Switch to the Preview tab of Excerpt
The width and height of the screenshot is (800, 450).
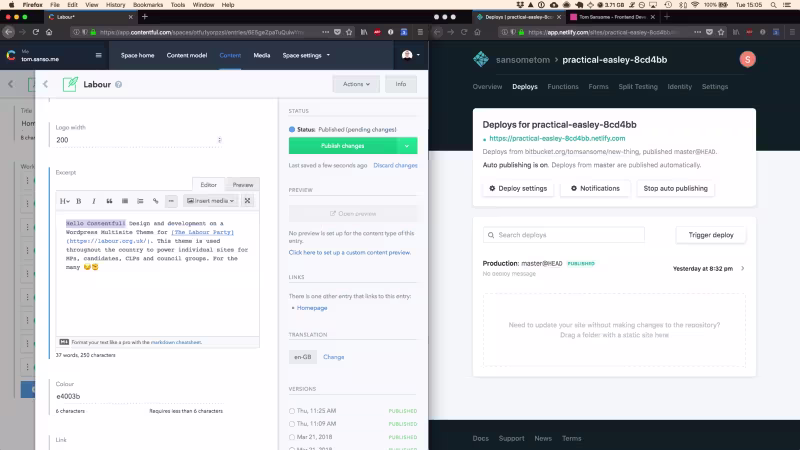click(x=243, y=185)
